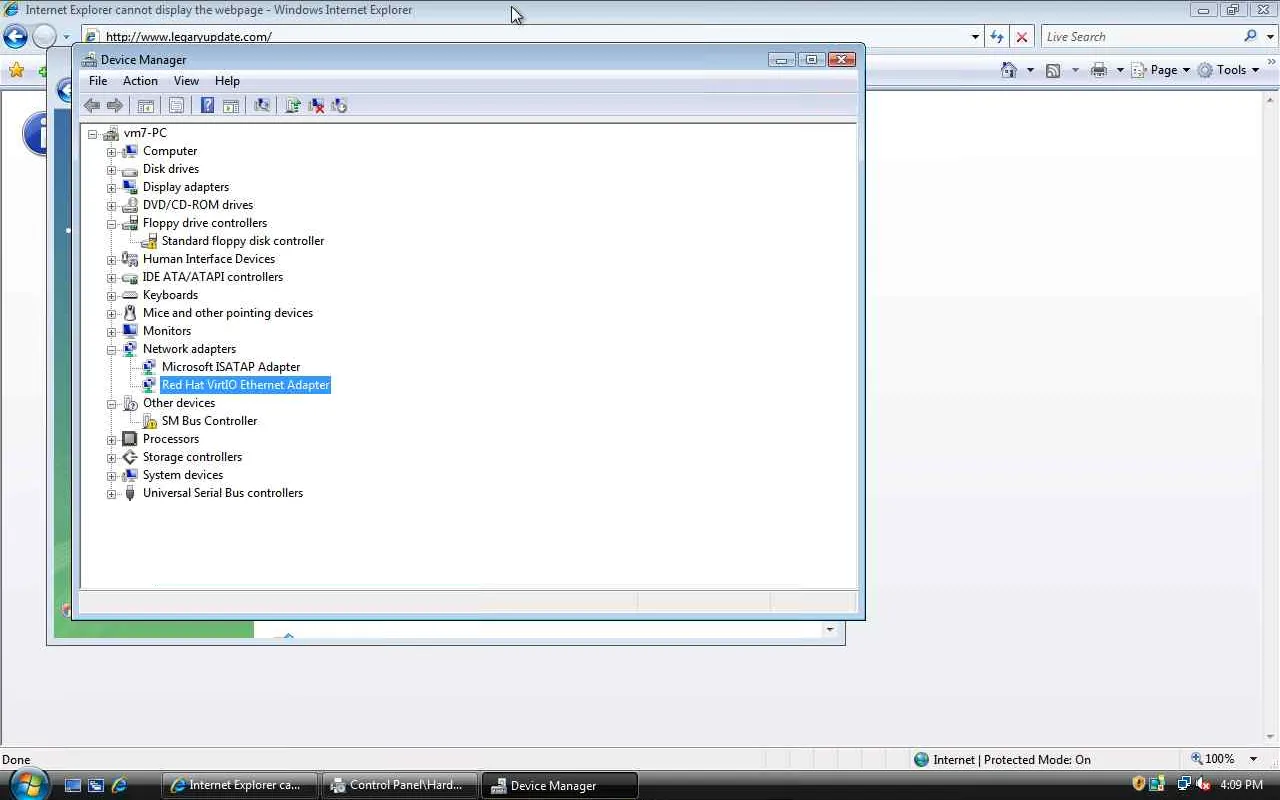Screen dimensions: 1280x800
Task: Click the RSS Feeds icon in Internet Explorer
Action: click(1053, 70)
